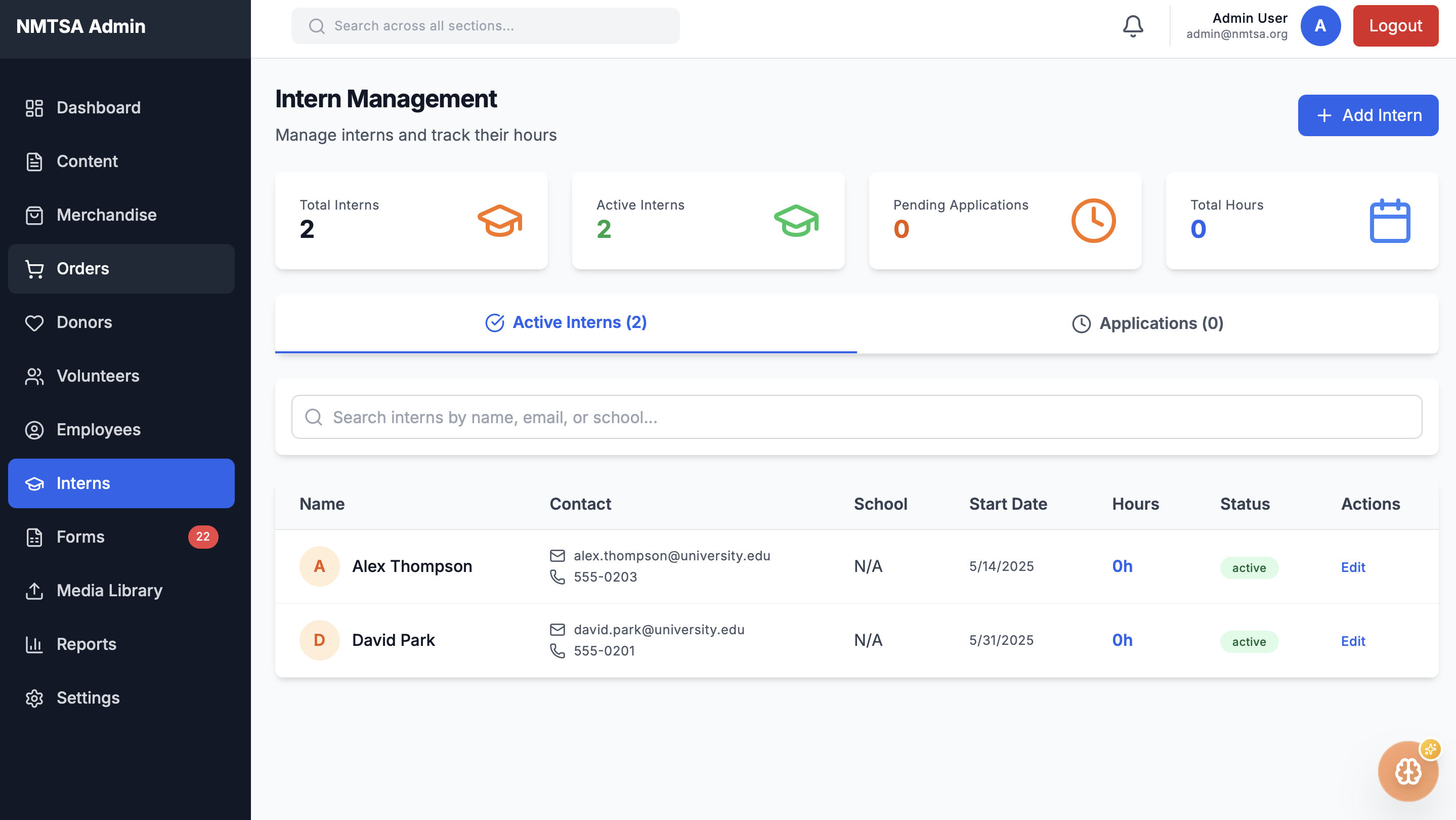Screen dimensions: 1456x820
Task: Switch to the Applications (0) tab
Action: pos(1147,323)
